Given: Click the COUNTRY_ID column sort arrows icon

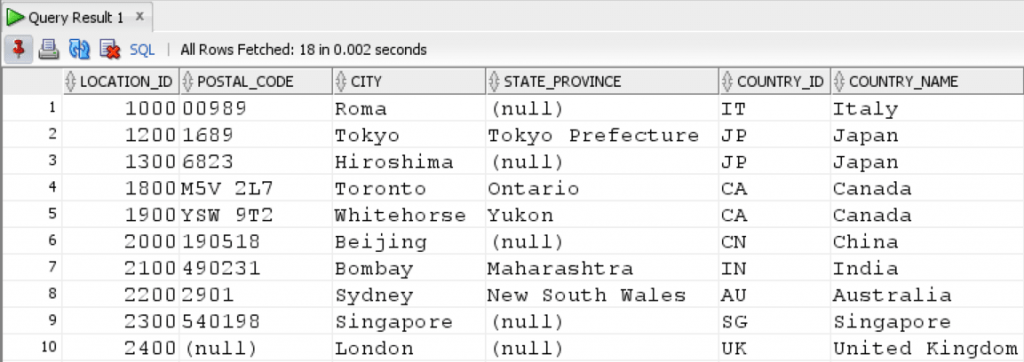Looking at the screenshot, I should tap(728, 82).
